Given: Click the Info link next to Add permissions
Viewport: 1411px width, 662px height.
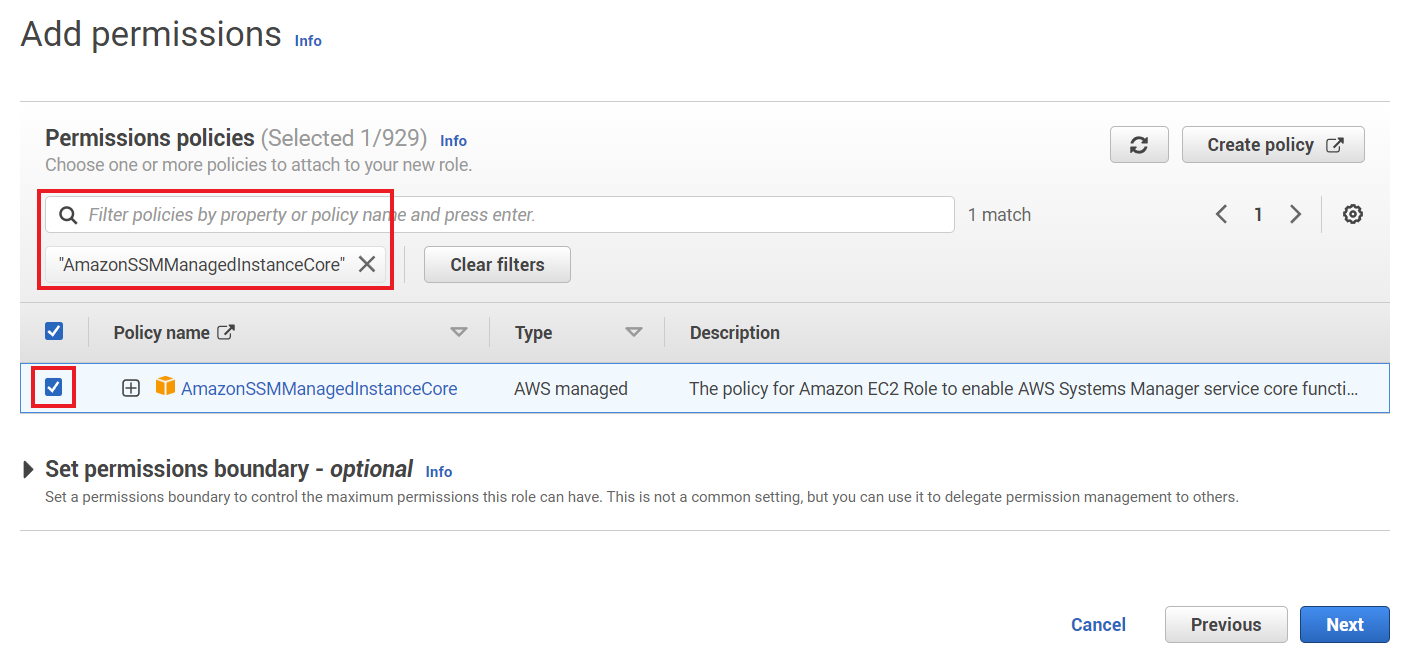Looking at the screenshot, I should (307, 40).
